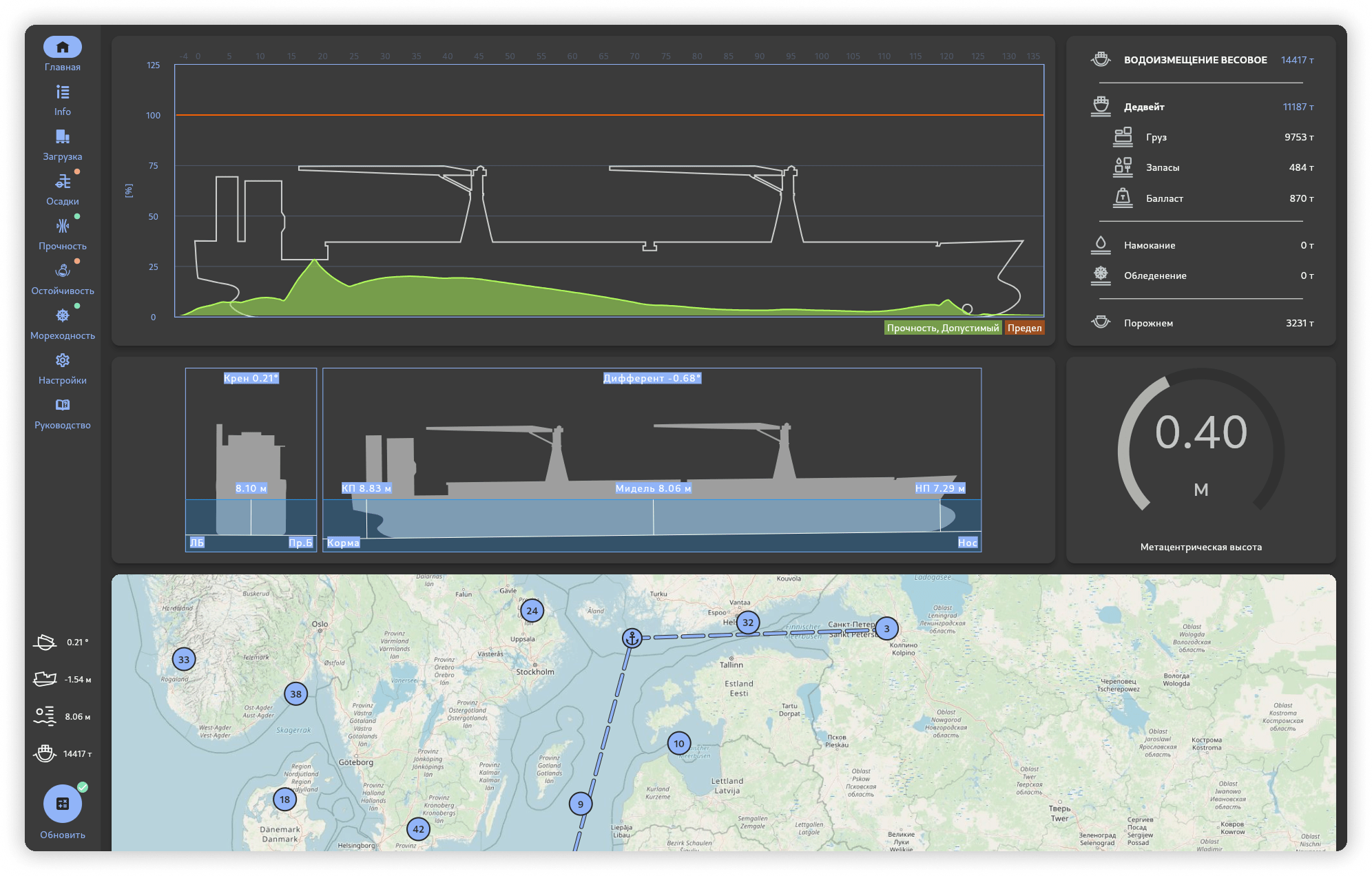
Task: Click the Водоизмещение весовое ship icon
Action: click(1101, 60)
